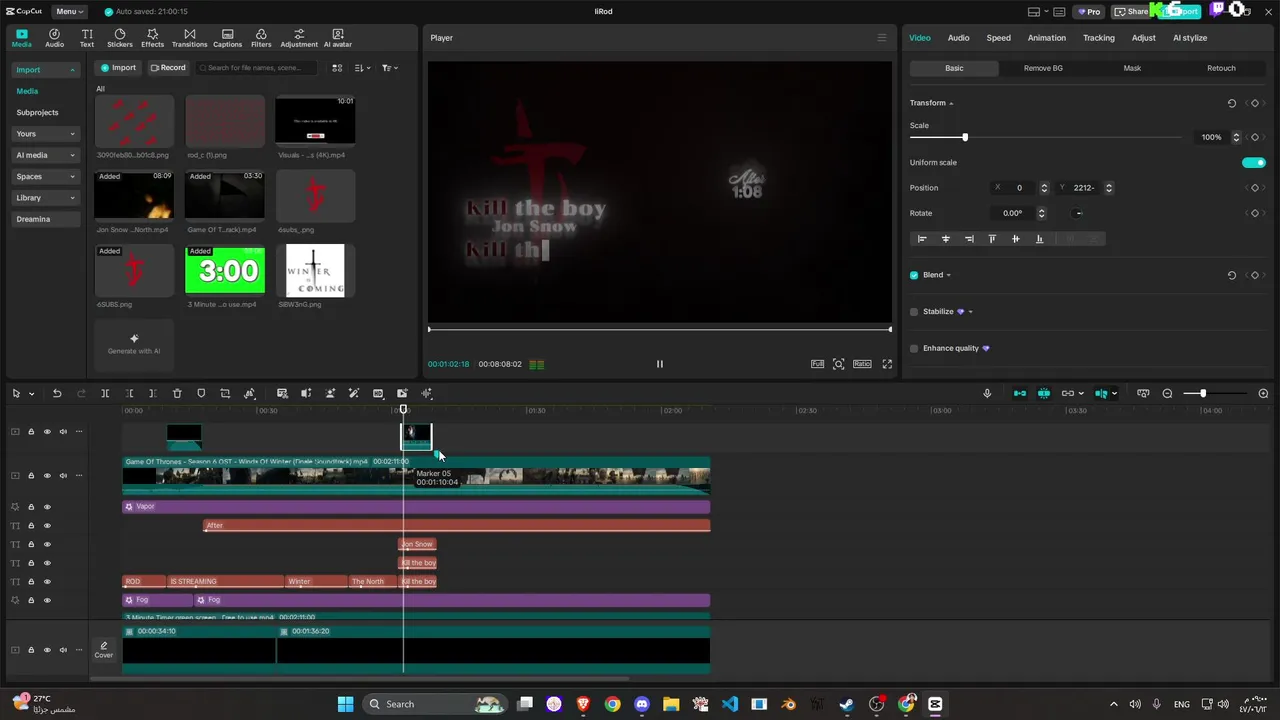This screenshot has width=1280, height=720.
Task: Switch to the Speed tab
Action: click(998, 38)
